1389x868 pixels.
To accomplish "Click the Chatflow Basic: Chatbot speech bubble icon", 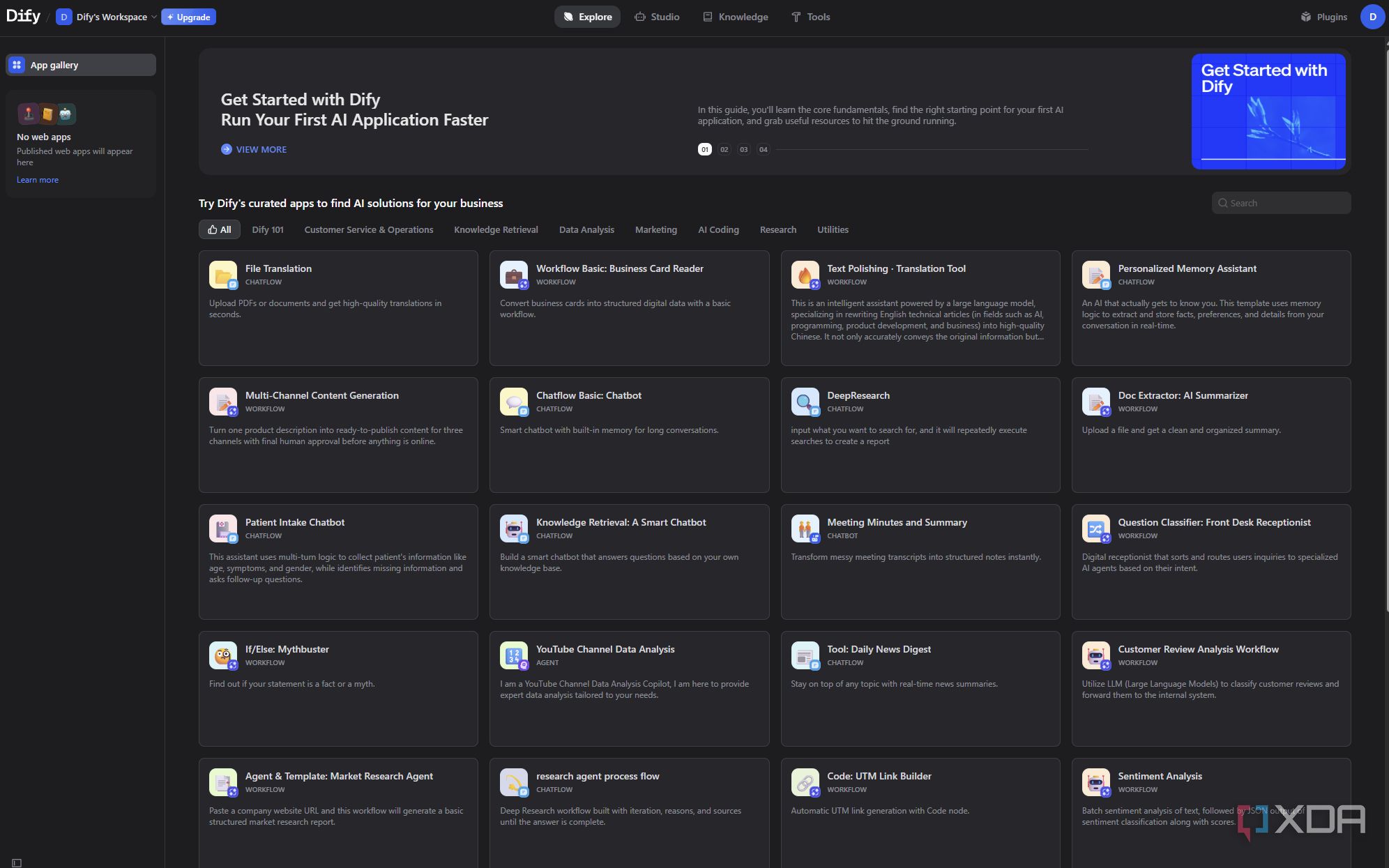I will tap(514, 402).
